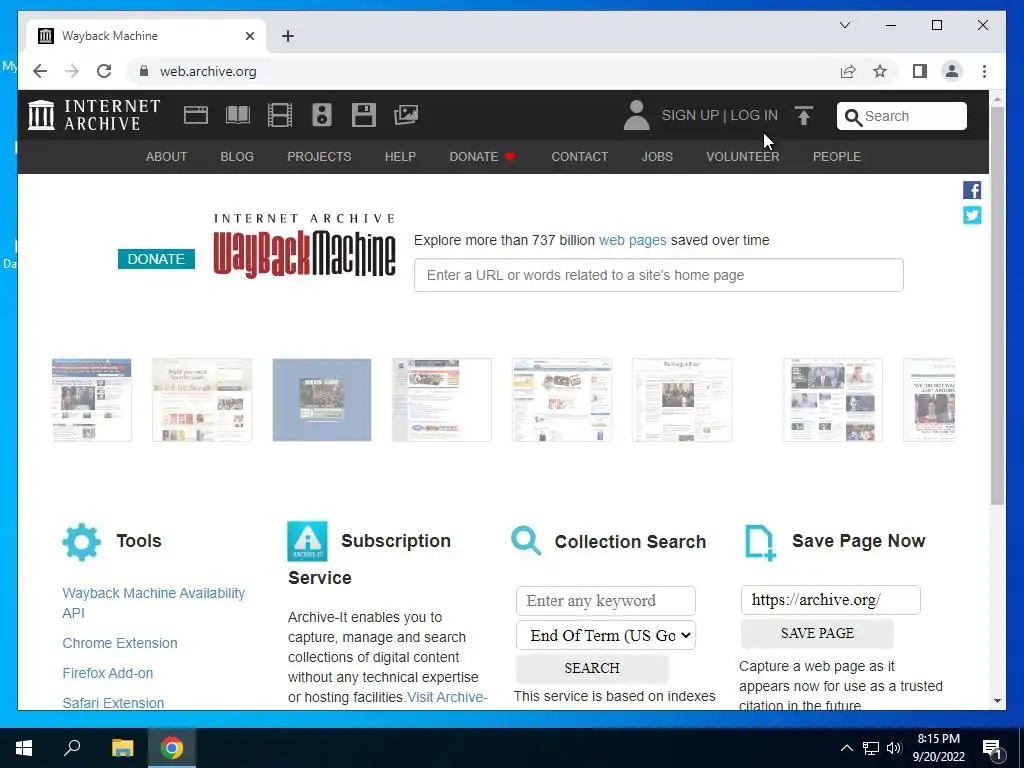Open the blue-background archived site thumbnail
The width and height of the screenshot is (1024, 768).
tap(322, 400)
